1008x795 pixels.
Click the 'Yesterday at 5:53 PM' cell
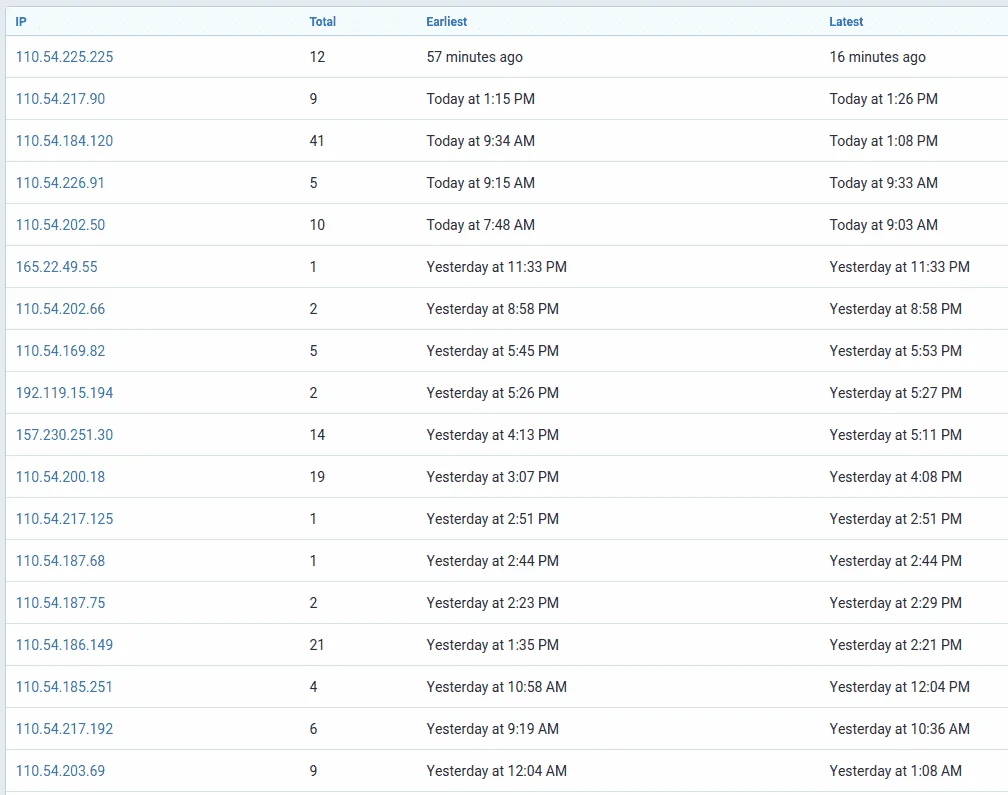click(896, 351)
